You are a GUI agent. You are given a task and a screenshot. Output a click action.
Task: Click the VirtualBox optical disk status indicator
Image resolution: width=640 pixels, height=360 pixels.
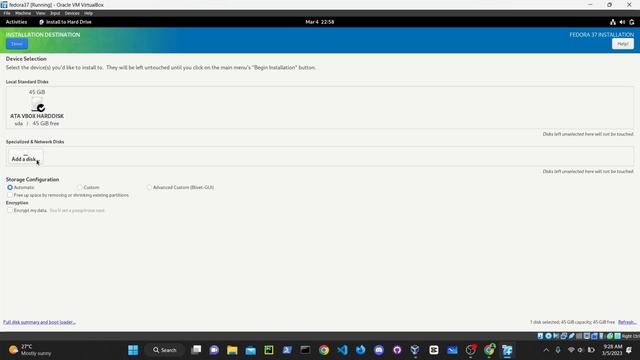[x=548, y=336]
